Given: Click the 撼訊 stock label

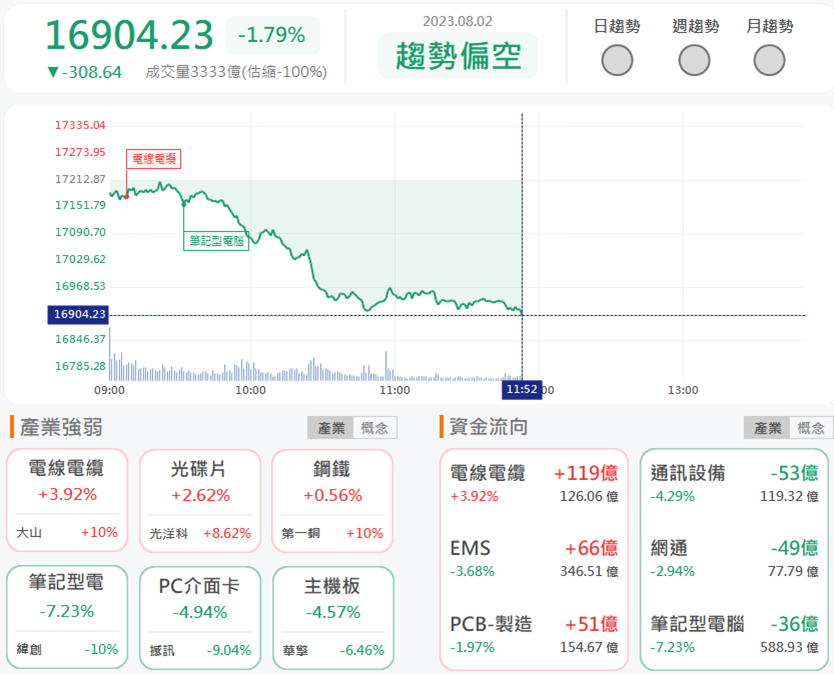Looking at the screenshot, I should click(x=161, y=649).
